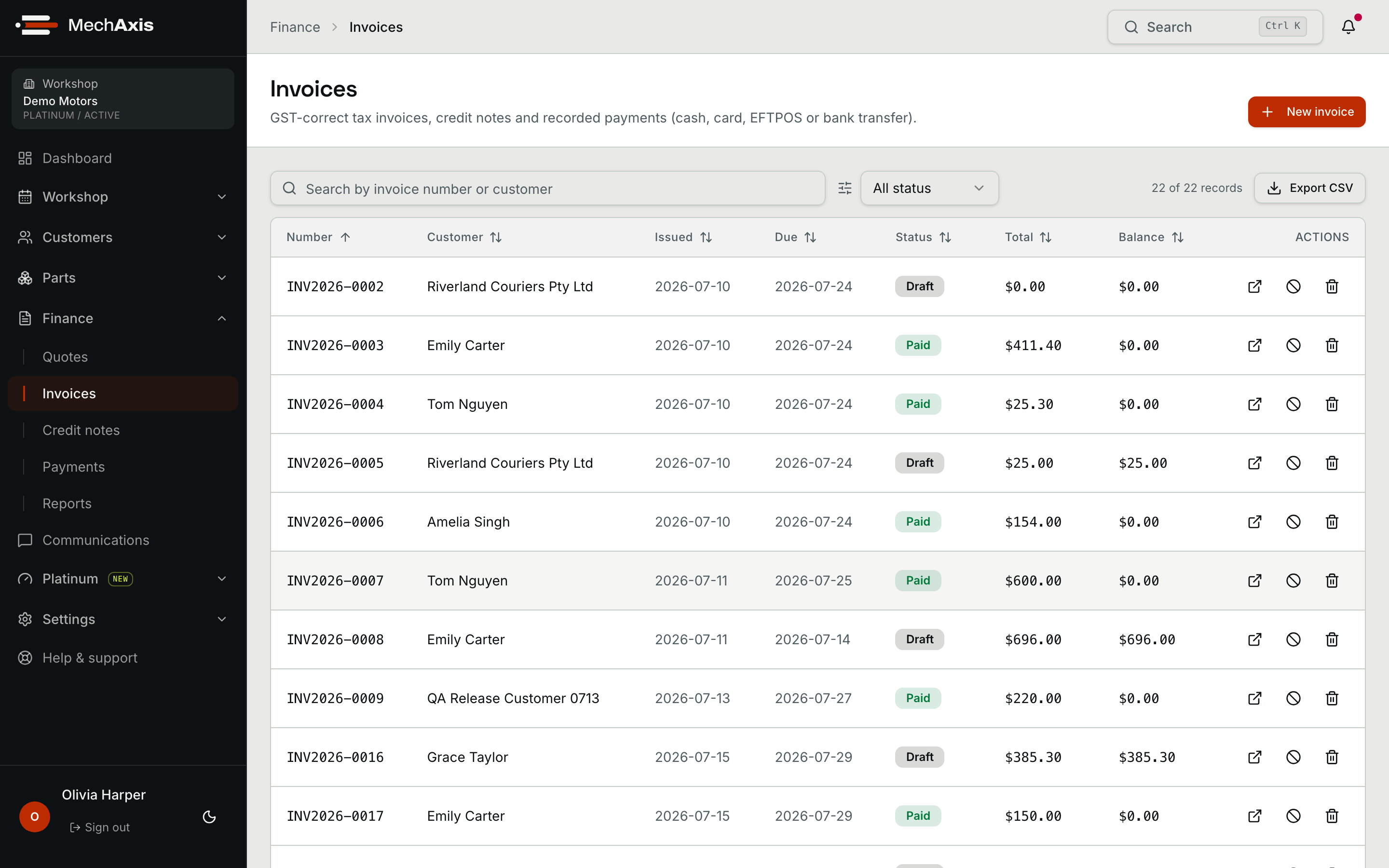Sort table by Due date
1389x868 pixels.
point(795,237)
